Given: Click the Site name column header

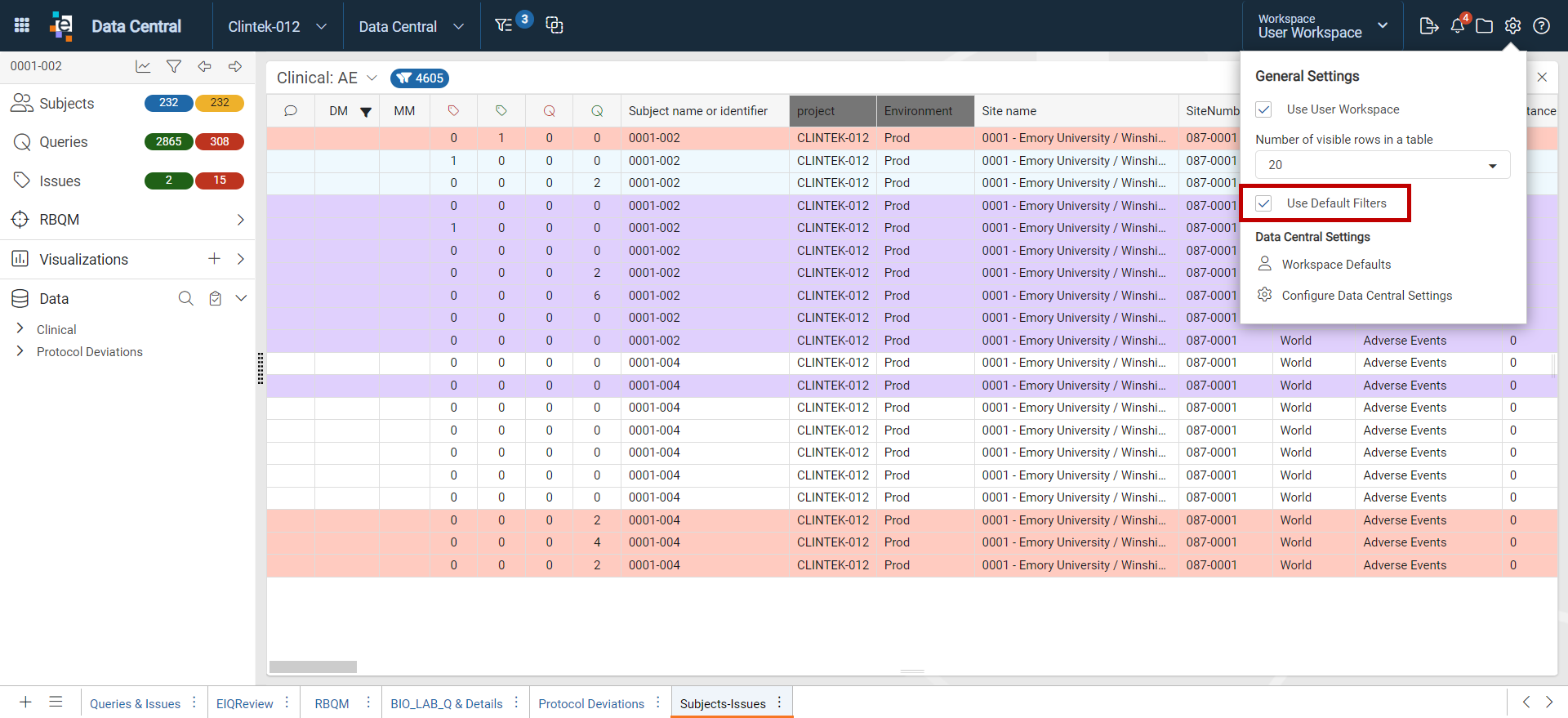Looking at the screenshot, I should click(1009, 111).
